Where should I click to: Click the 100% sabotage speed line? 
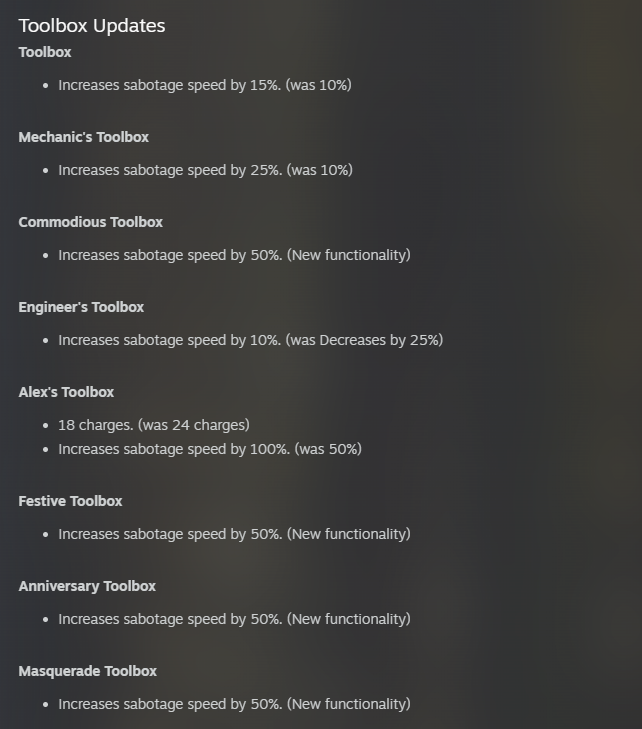210,450
